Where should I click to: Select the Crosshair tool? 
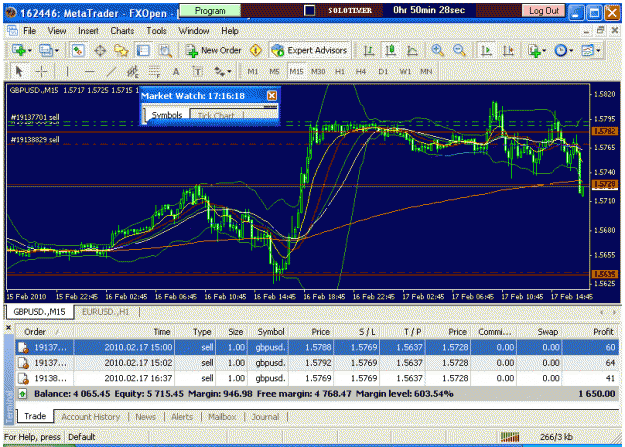[41, 72]
